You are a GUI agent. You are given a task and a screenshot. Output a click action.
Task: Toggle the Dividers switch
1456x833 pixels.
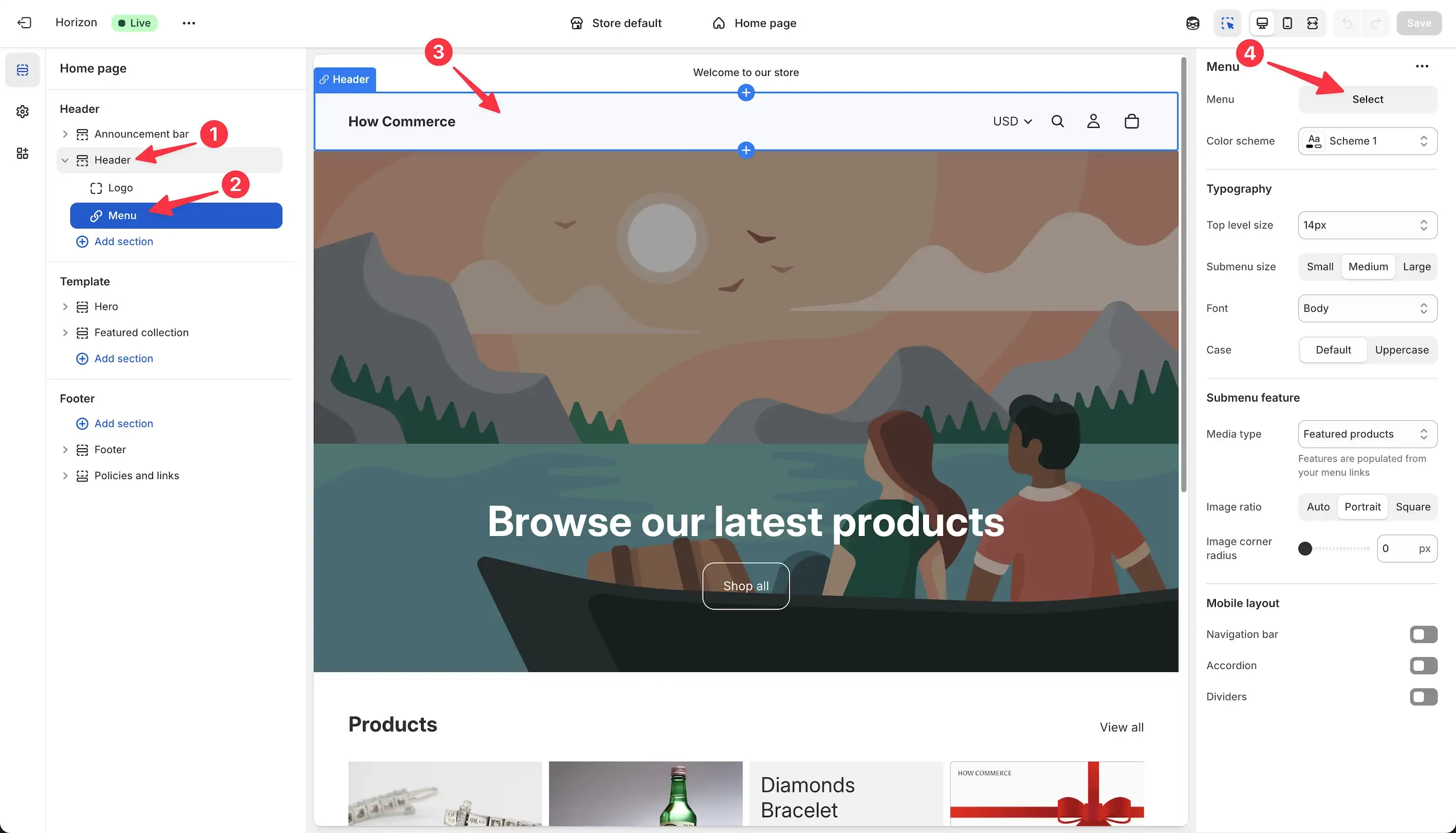tap(1424, 697)
